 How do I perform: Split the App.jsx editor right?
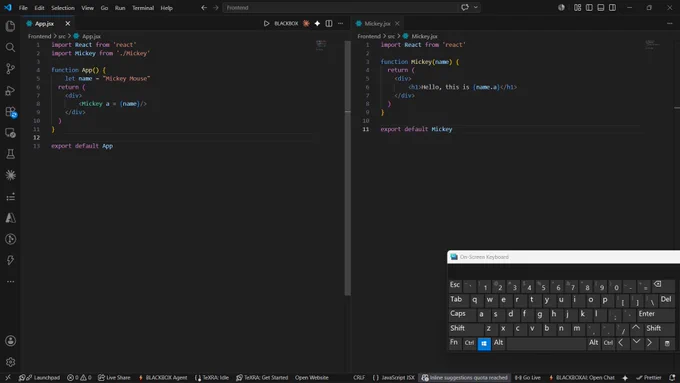pyautogui.click(x=329, y=23)
